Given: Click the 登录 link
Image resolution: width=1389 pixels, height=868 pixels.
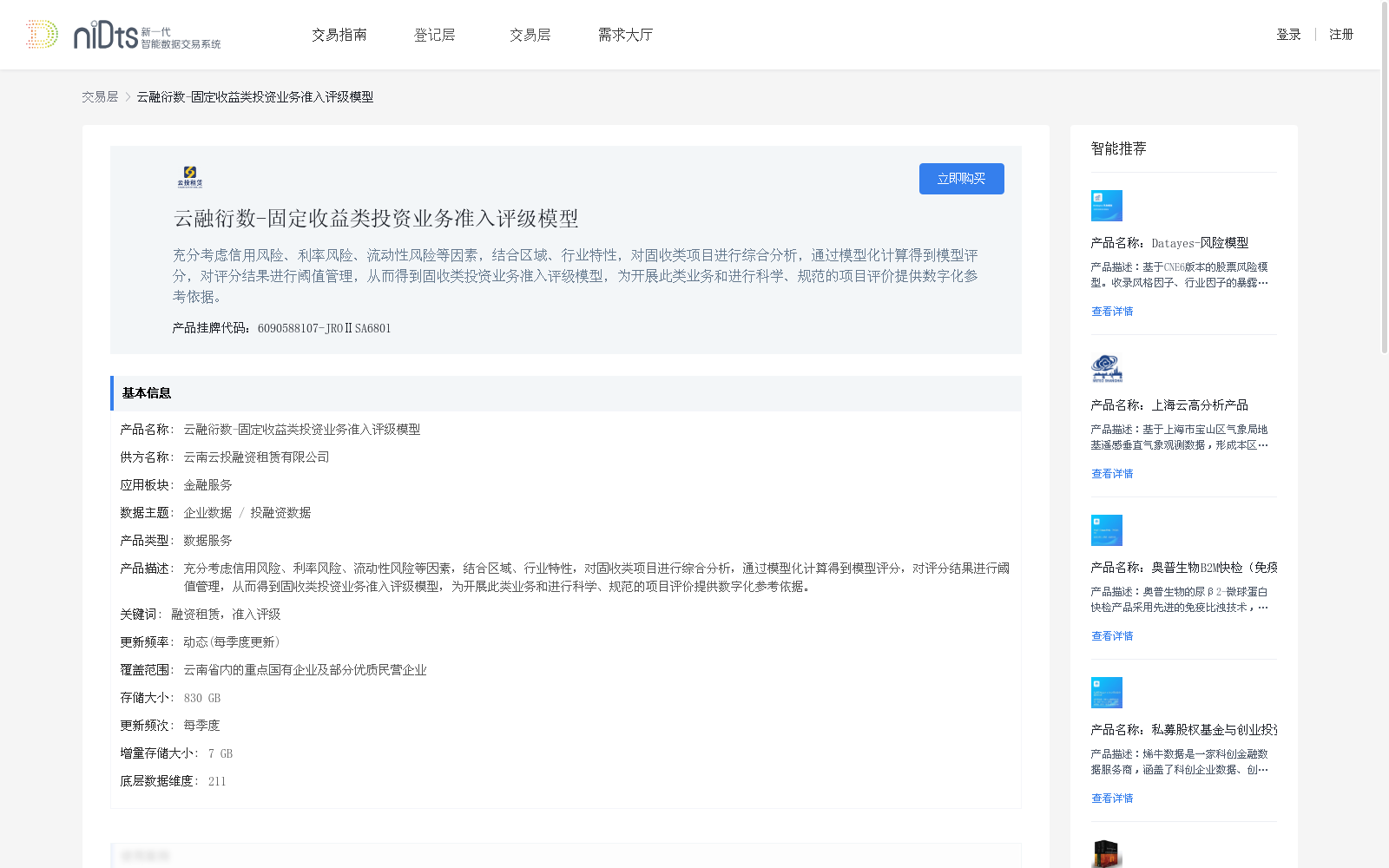Looking at the screenshot, I should point(1288,35).
